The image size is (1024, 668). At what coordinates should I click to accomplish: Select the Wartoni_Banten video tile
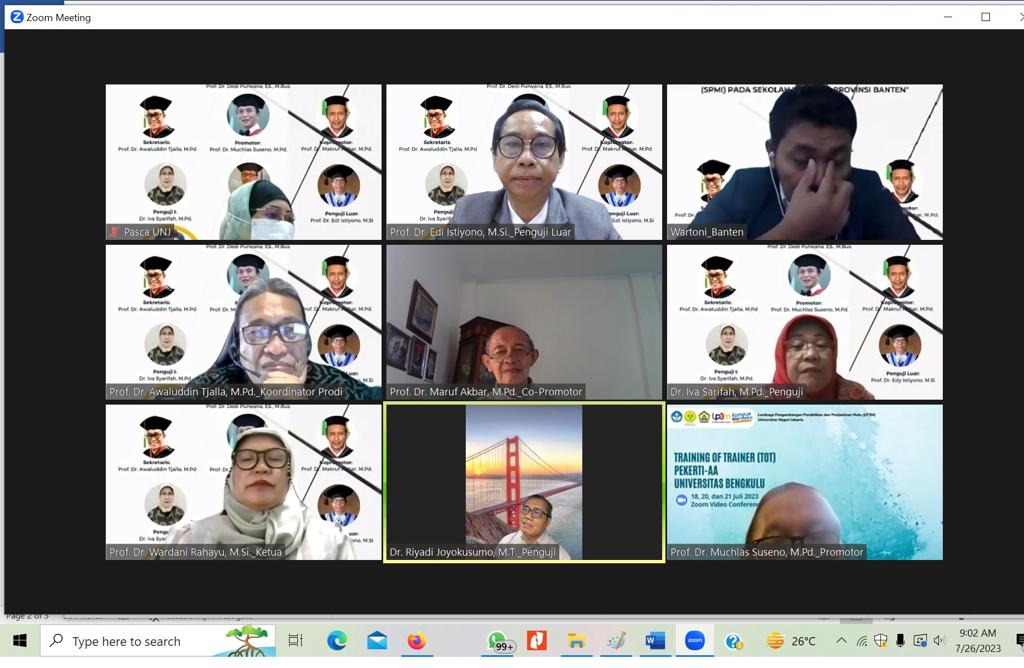[804, 162]
